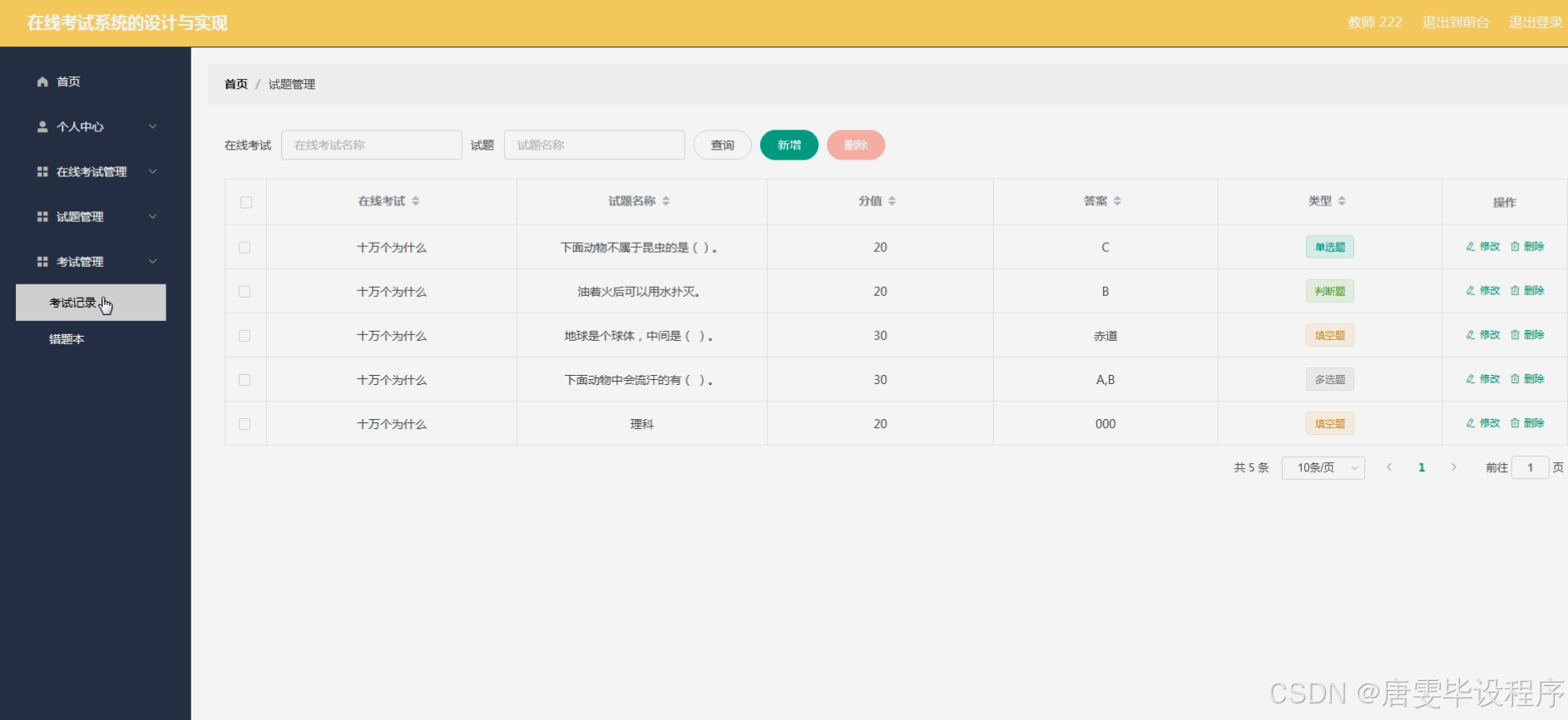Image resolution: width=1568 pixels, height=720 pixels.
Task: Click the pink 删除 batch button
Action: click(x=856, y=145)
